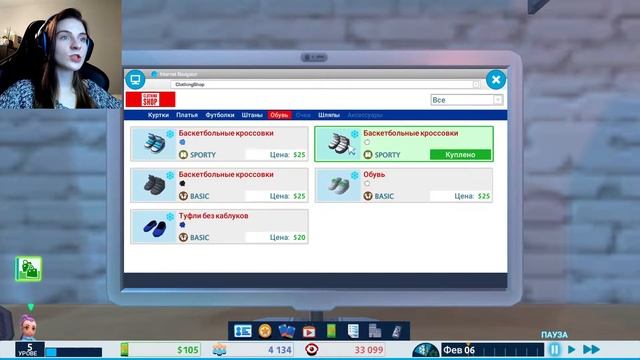The height and width of the screenshot is (360, 640).
Task: Click the green money icon next to $105
Action: (x=125, y=350)
